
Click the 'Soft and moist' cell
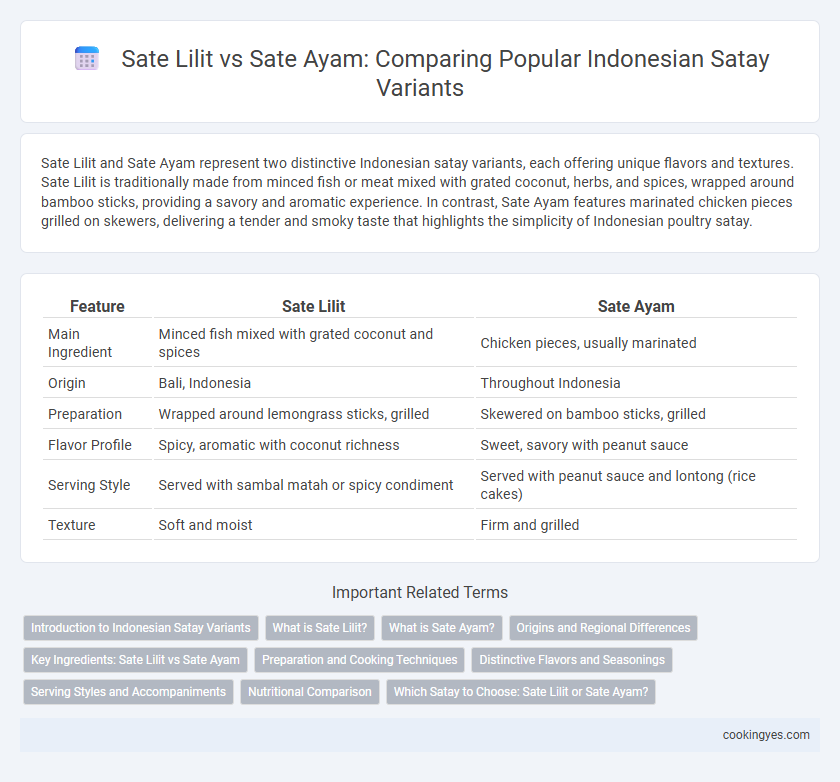313,525
